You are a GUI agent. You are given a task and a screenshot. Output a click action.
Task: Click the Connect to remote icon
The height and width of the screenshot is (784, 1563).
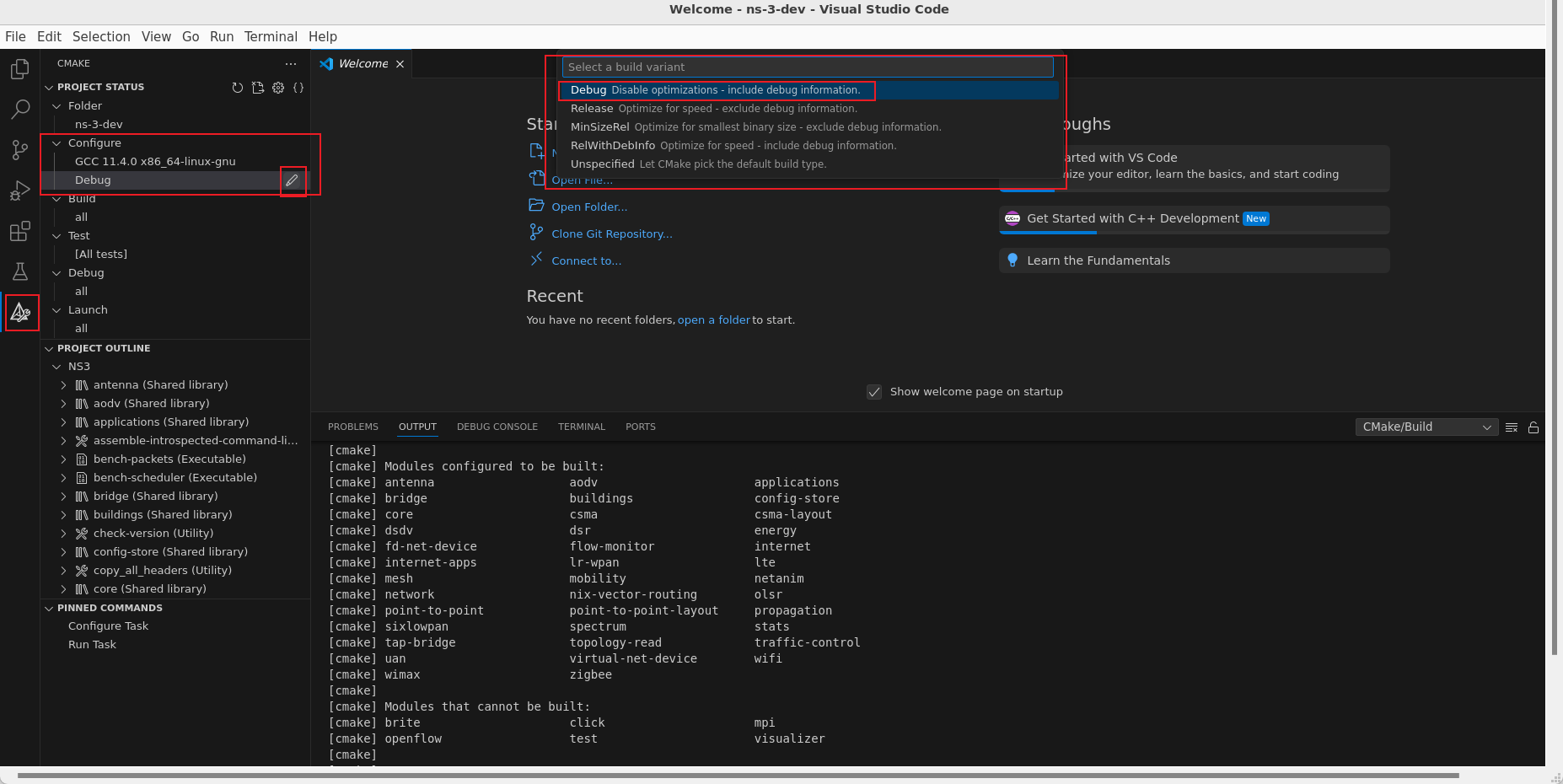coord(536,260)
